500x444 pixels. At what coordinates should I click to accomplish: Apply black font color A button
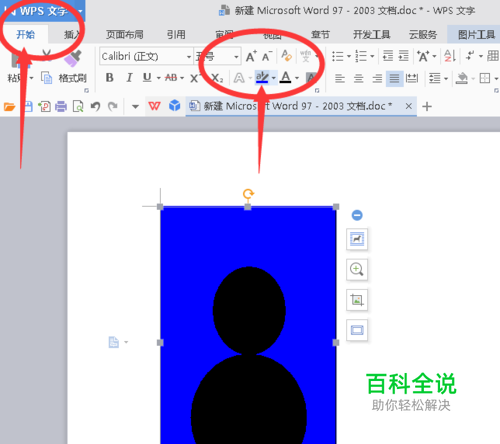pos(285,78)
